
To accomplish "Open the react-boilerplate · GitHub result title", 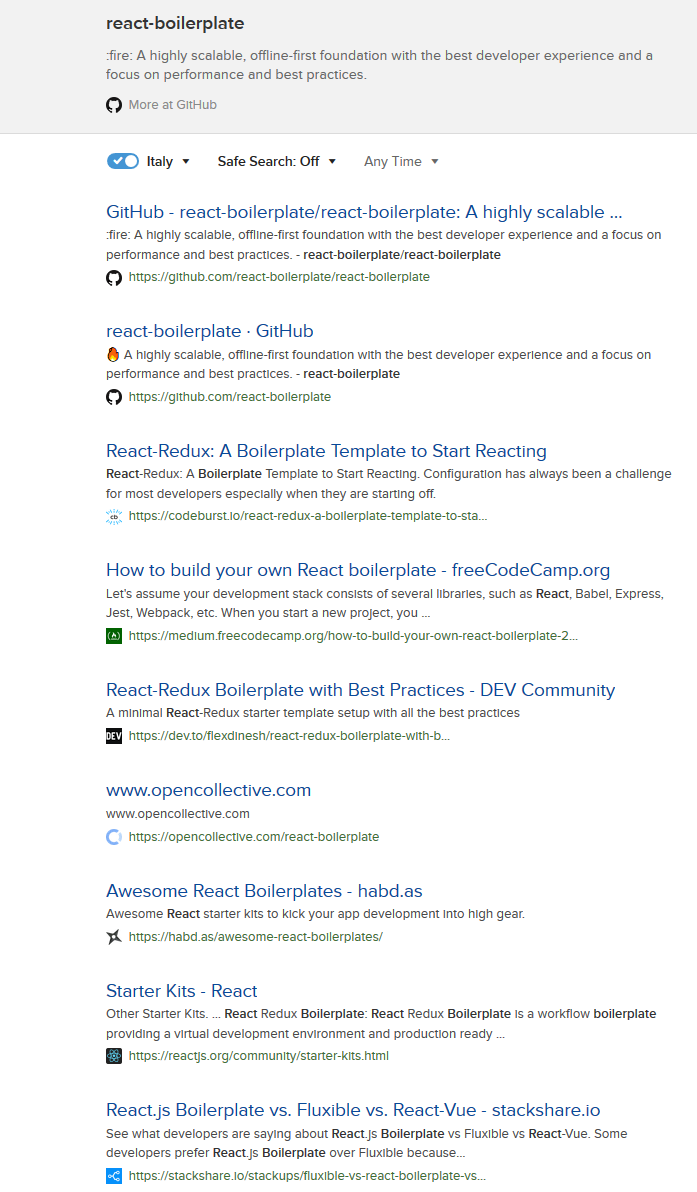I will 210,331.
